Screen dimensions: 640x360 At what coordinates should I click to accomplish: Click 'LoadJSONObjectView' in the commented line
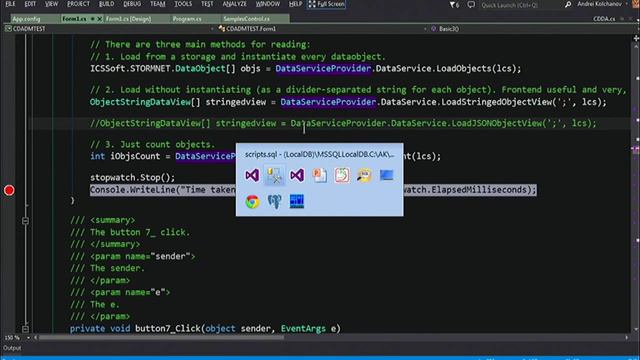click(496, 123)
